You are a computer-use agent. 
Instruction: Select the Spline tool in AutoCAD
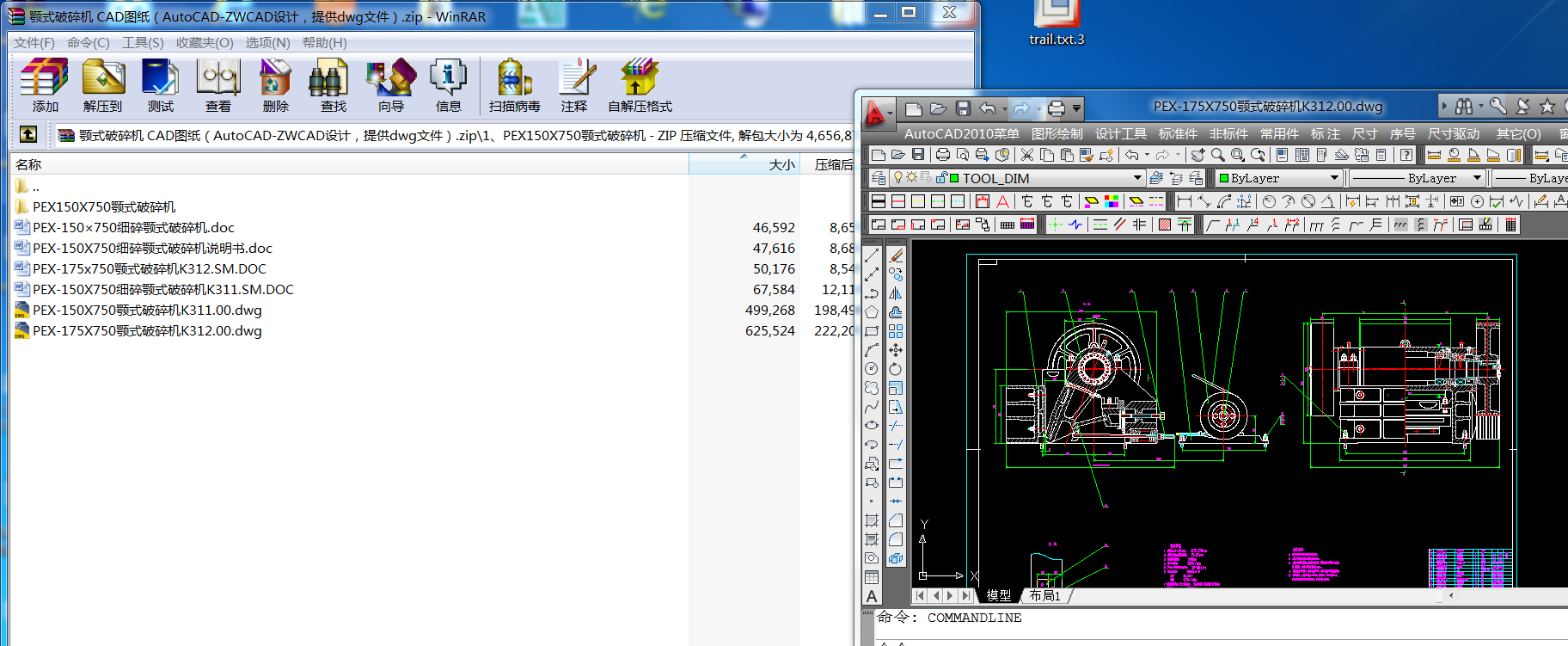872,407
